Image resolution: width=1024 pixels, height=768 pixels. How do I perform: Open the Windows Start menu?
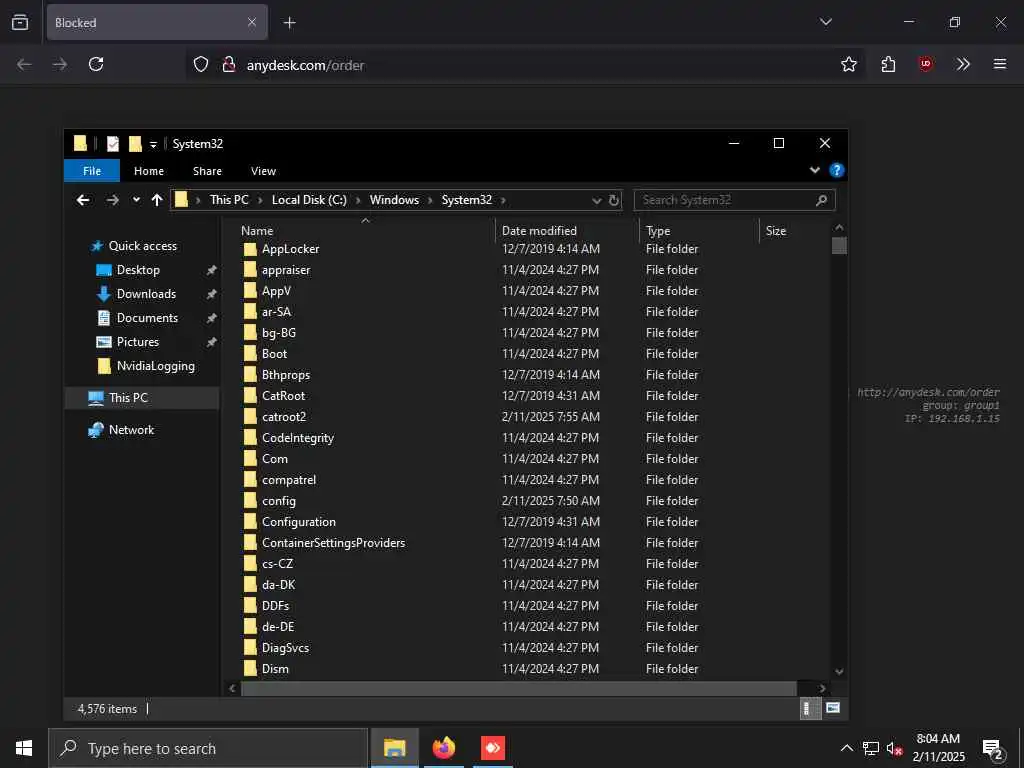click(24, 748)
